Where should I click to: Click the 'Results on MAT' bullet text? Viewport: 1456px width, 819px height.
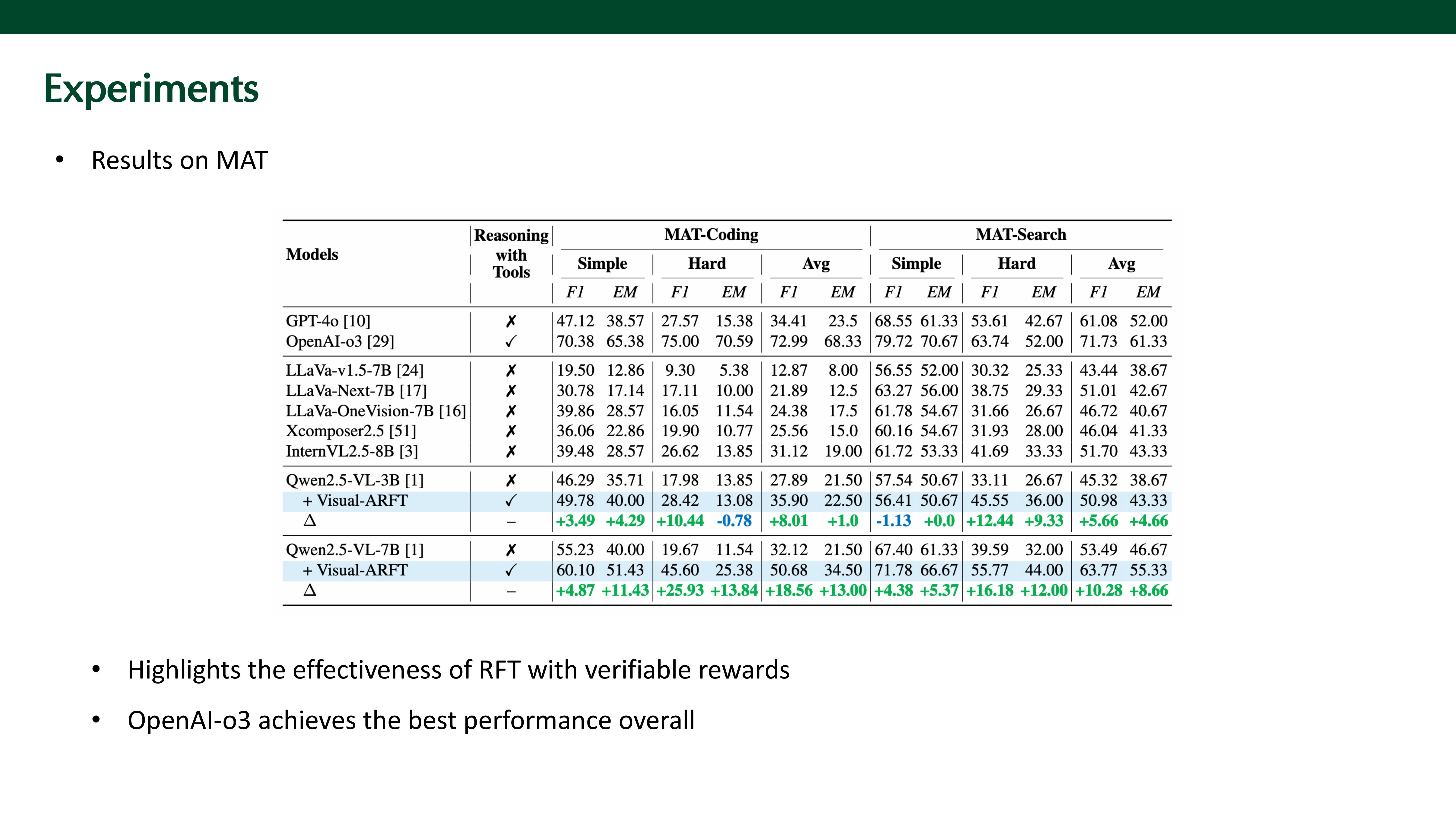[179, 160]
